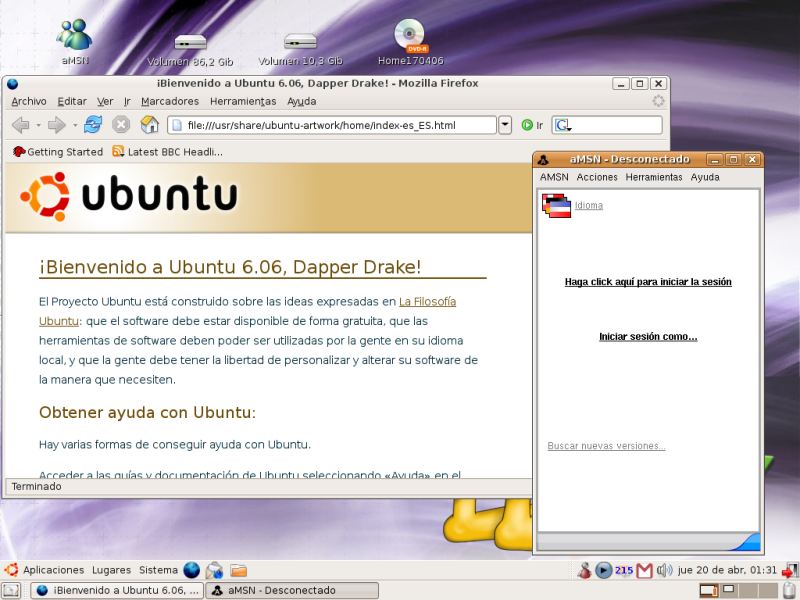Open the Ayuda menu in Firefox

click(x=302, y=102)
